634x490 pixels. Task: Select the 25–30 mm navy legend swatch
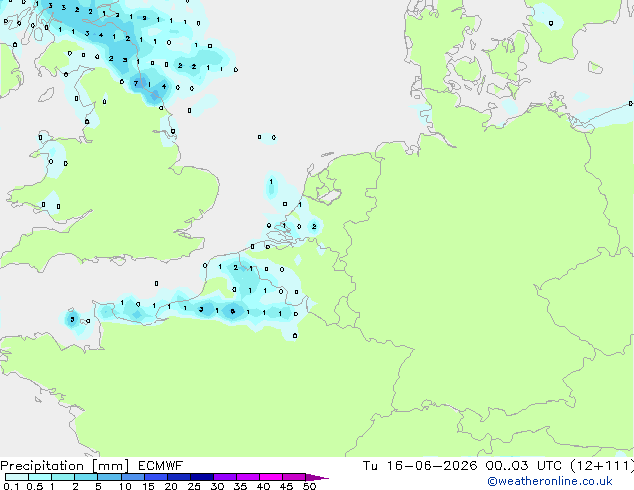tap(202, 477)
